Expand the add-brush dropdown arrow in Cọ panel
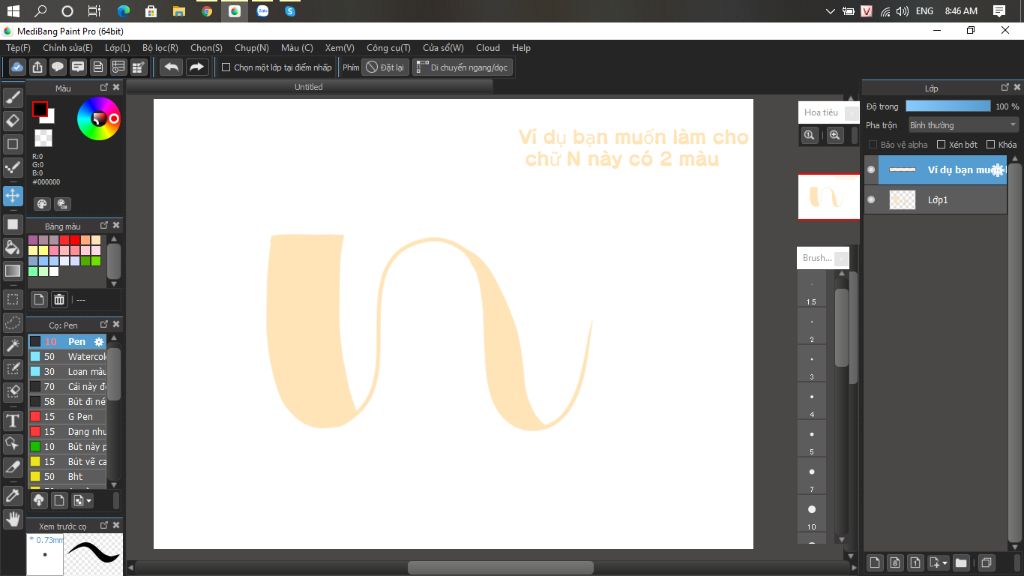Screen dimensions: 1024x576 [89, 501]
